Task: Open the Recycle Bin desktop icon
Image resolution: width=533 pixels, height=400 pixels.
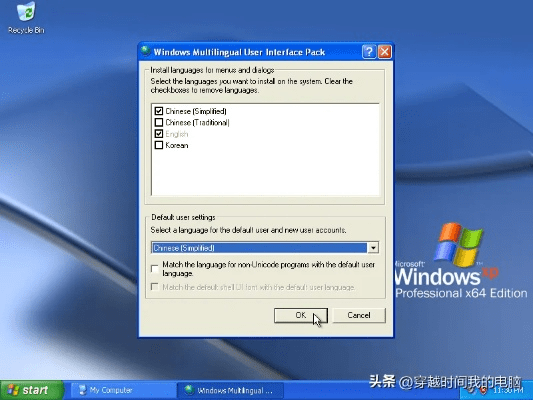Action: [x=26, y=18]
